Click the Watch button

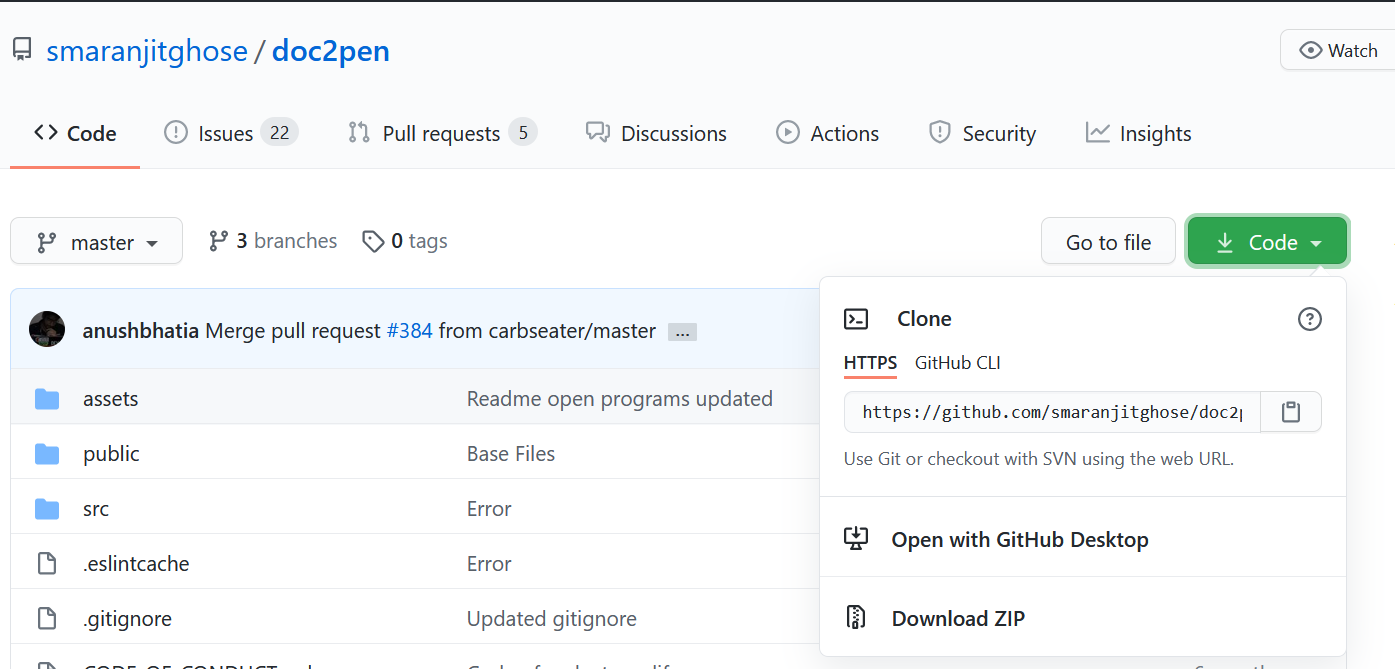pyautogui.click(x=1338, y=50)
